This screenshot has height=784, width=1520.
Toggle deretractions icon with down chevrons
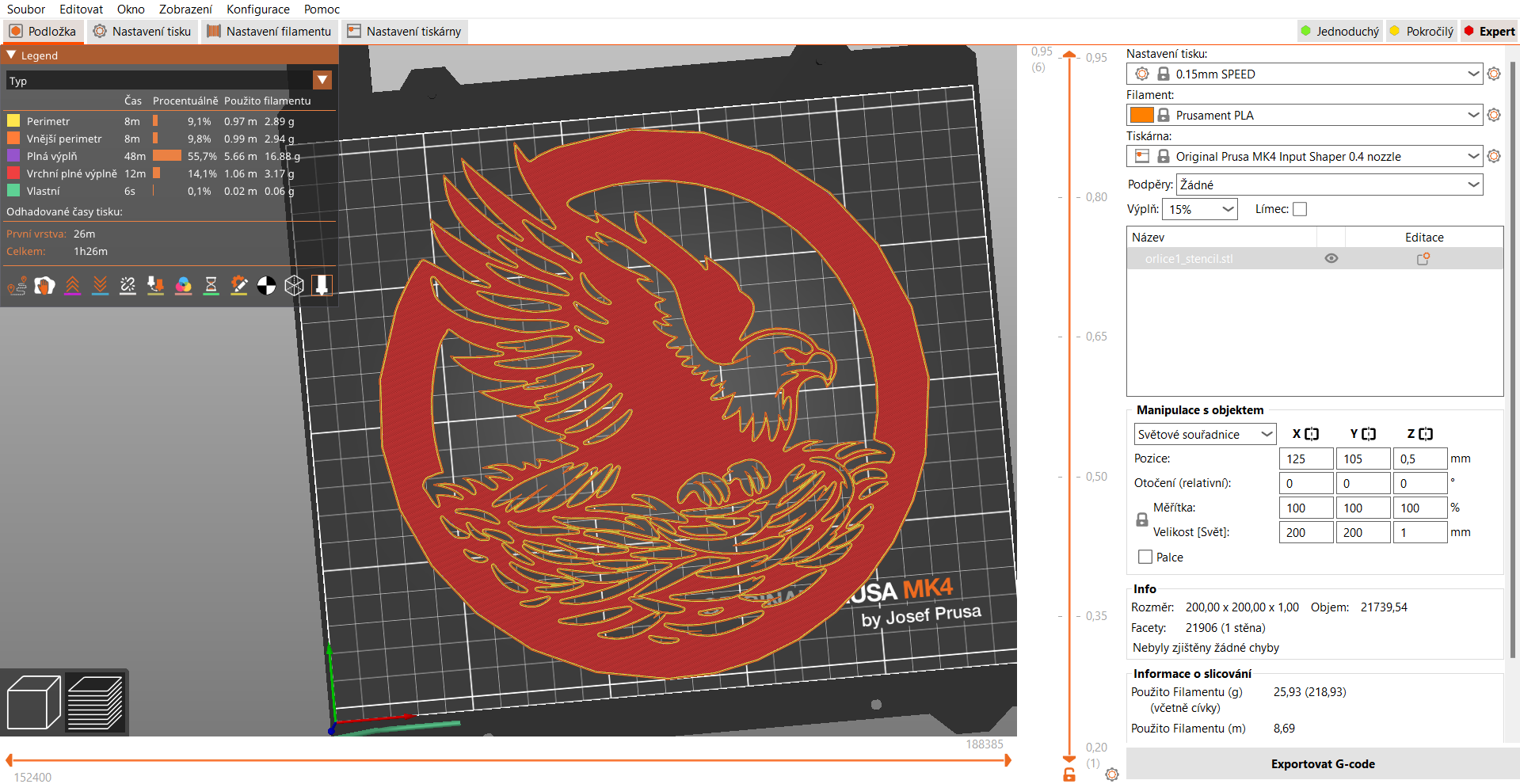click(x=101, y=286)
